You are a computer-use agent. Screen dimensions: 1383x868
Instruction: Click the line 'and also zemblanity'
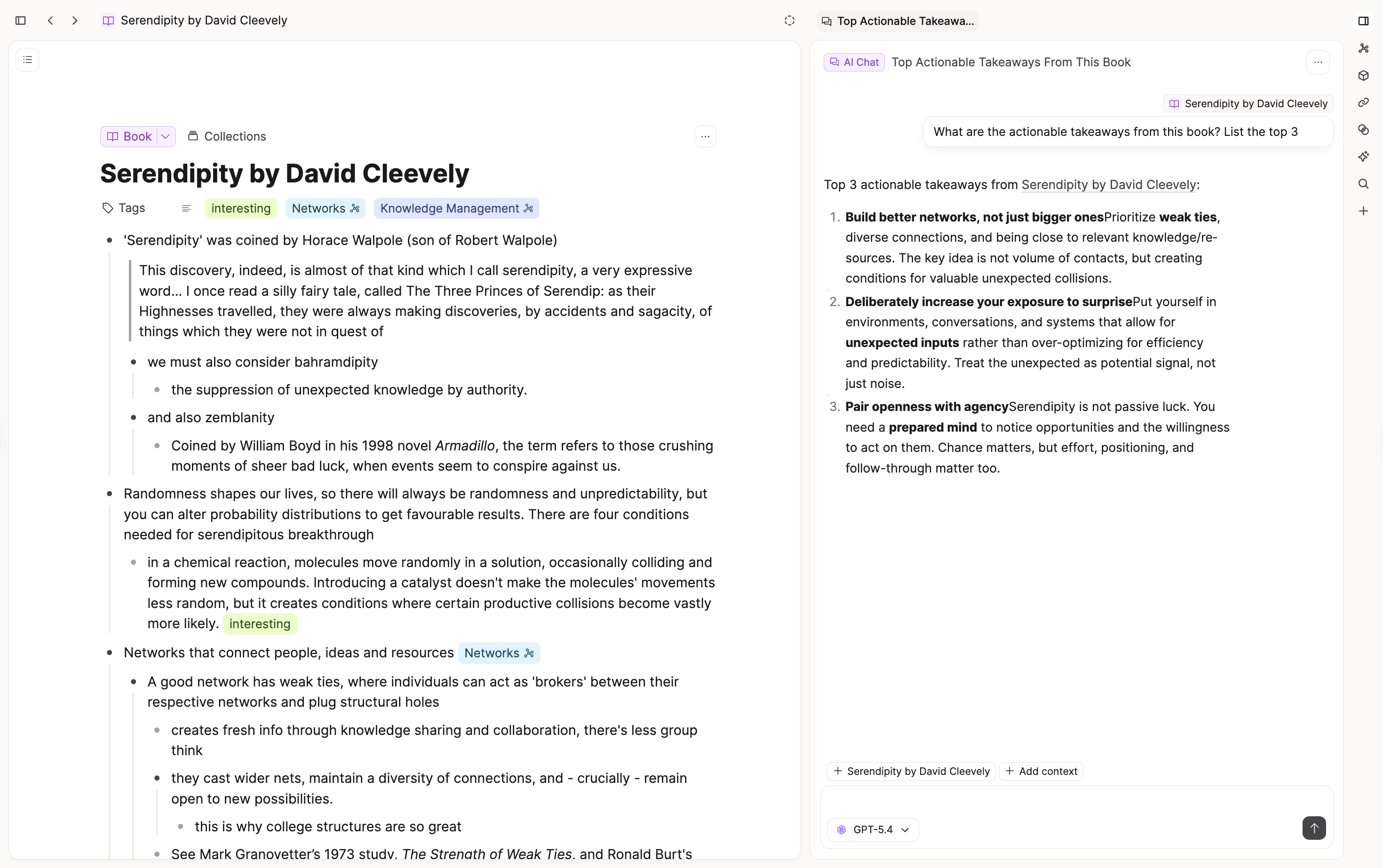point(211,418)
